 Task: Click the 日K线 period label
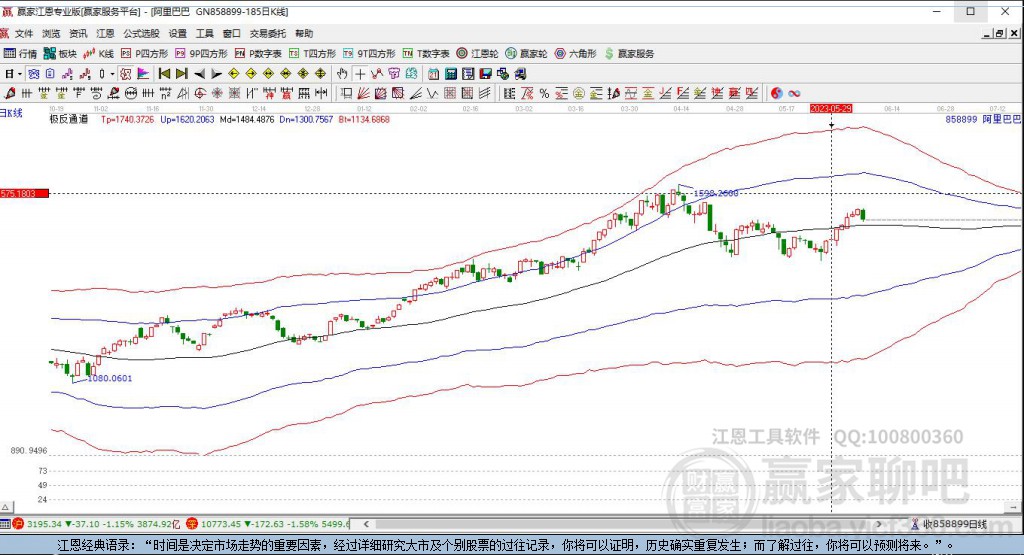click(11, 113)
